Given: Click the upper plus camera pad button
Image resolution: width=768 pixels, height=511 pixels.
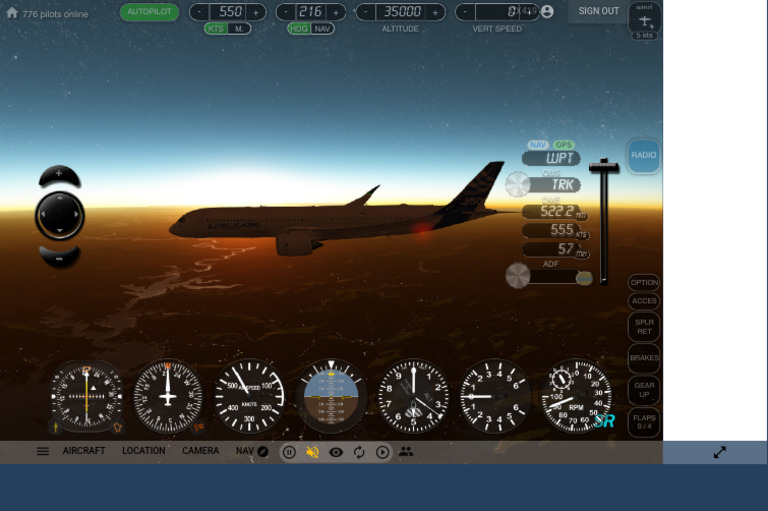Looking at the screenshot, I should click(59, 175).
